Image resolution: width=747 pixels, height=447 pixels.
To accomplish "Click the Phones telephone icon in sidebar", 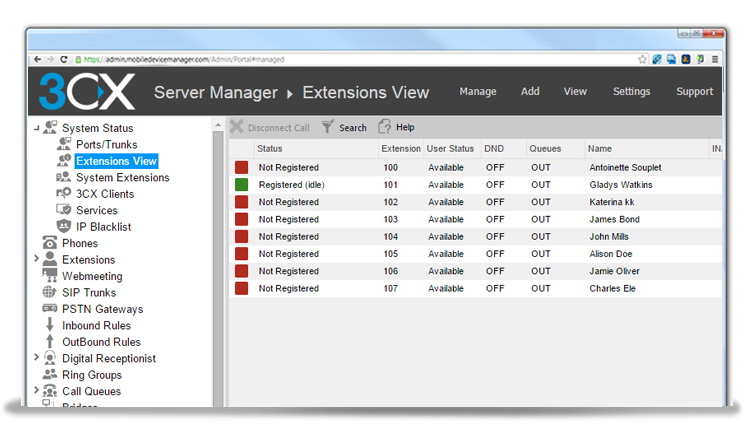I will point(49,243).
